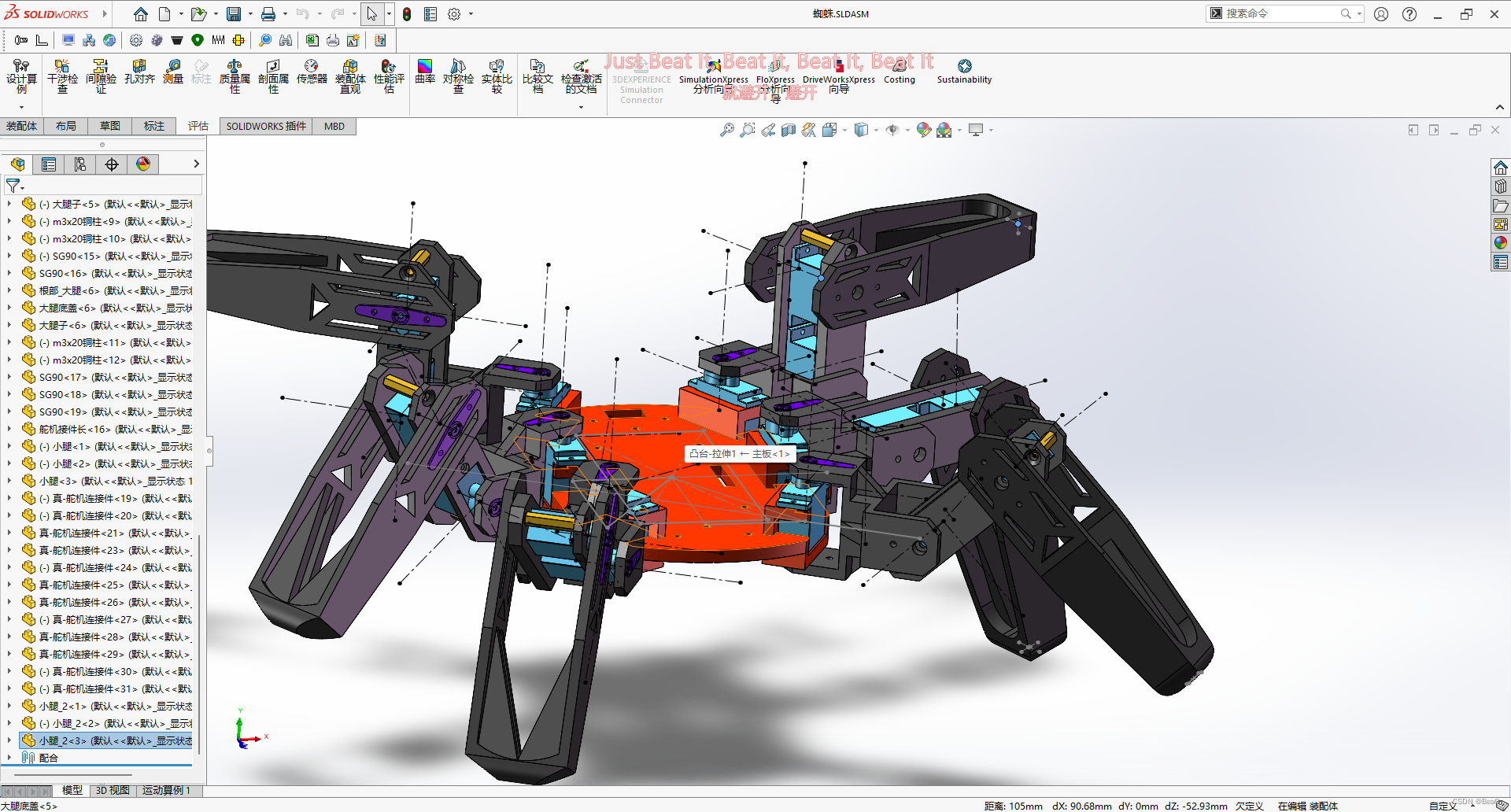Viewport: 1511px width, 812px height.
Task: Click the Home icon in the title toolbar
Action: [141, 14]
